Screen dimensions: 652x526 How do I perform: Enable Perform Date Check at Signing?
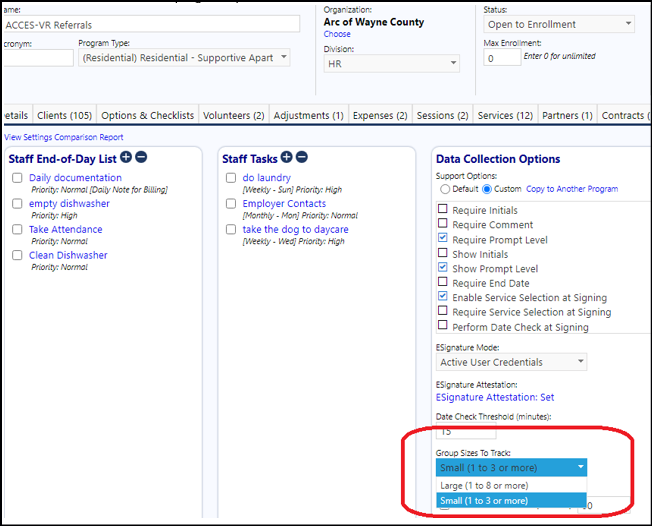443,325
